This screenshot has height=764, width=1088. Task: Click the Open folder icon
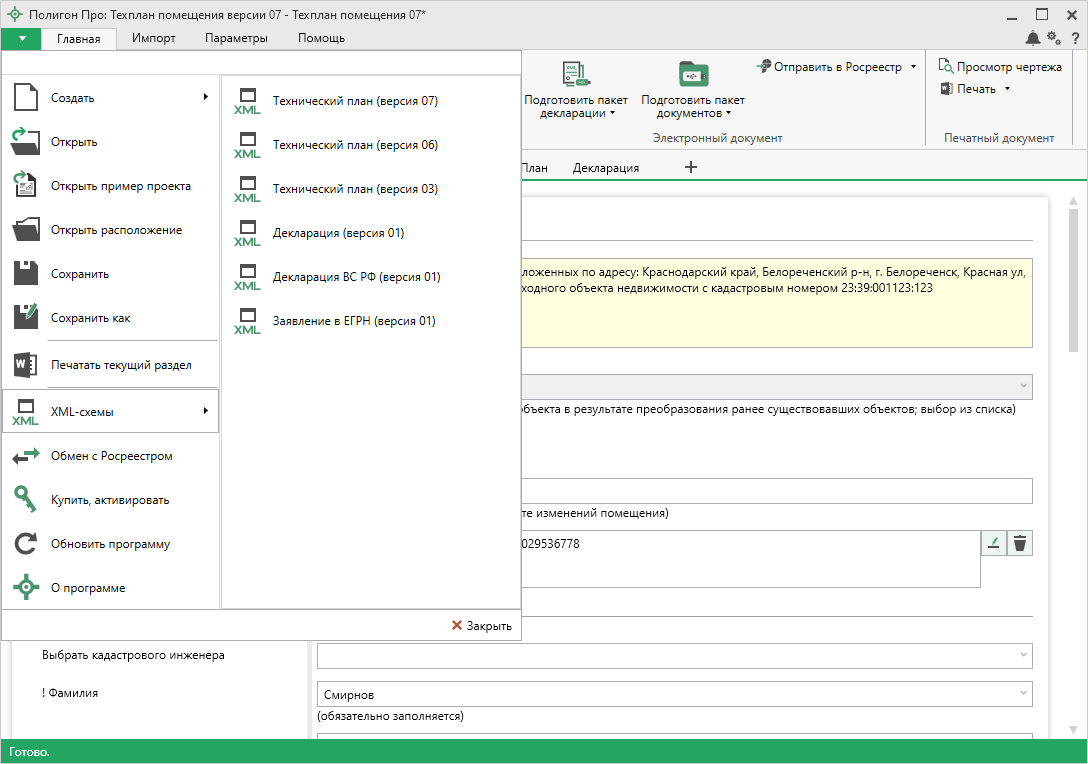(x=25, y=142)
